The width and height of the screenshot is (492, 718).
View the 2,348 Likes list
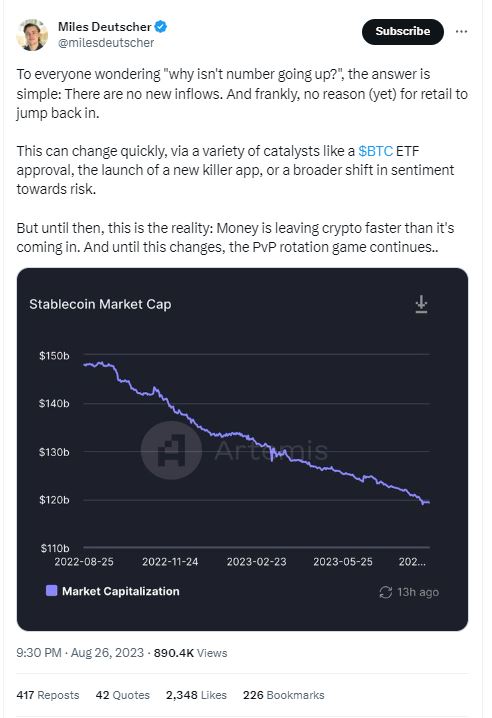tap(196, 695)
